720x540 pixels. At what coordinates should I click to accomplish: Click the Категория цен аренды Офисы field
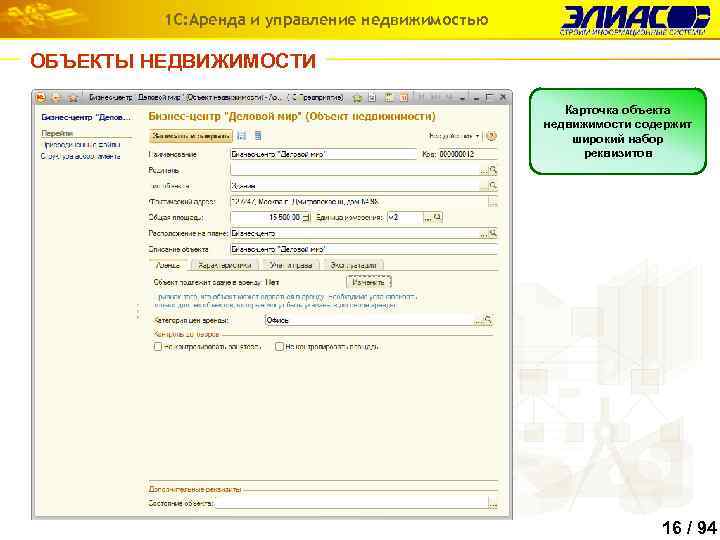click(x=369, y=320)
